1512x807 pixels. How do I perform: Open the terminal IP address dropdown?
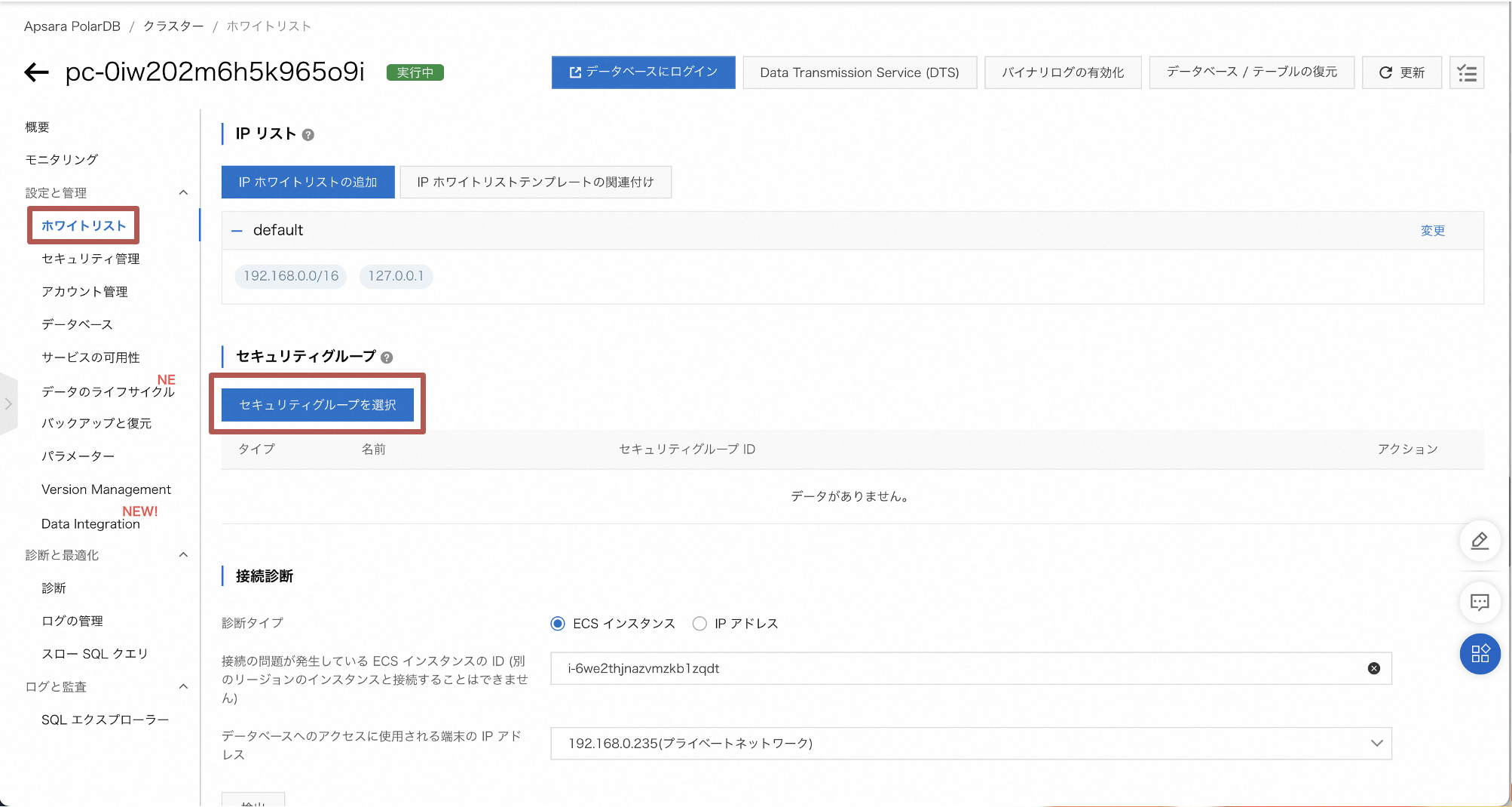pyautogui.click(x=1376, y=744)
